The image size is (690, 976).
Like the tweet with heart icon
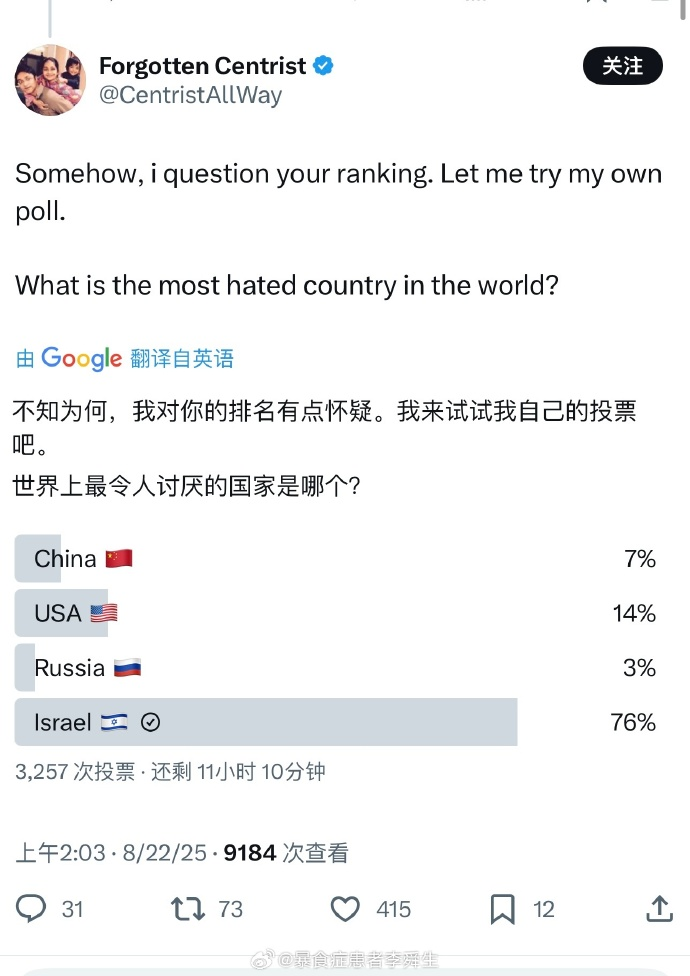point(345,909)
